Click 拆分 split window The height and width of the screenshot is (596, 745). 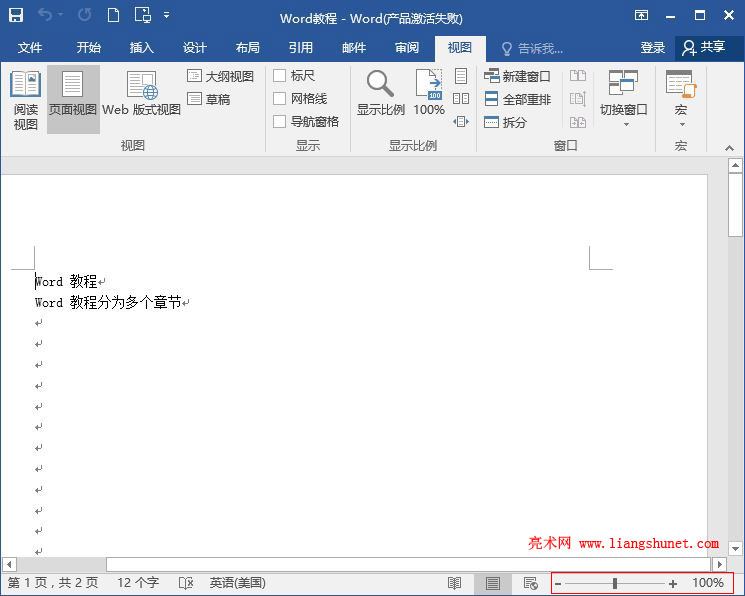coord(506,122)
